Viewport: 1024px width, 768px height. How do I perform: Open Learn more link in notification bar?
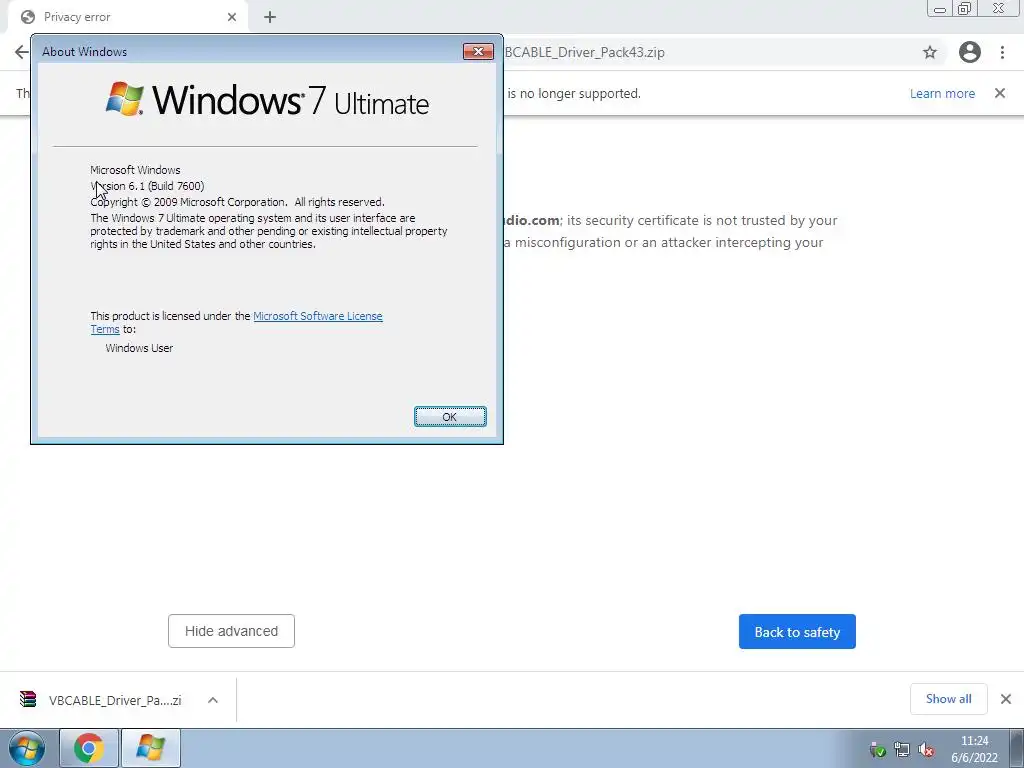[942, 93]
